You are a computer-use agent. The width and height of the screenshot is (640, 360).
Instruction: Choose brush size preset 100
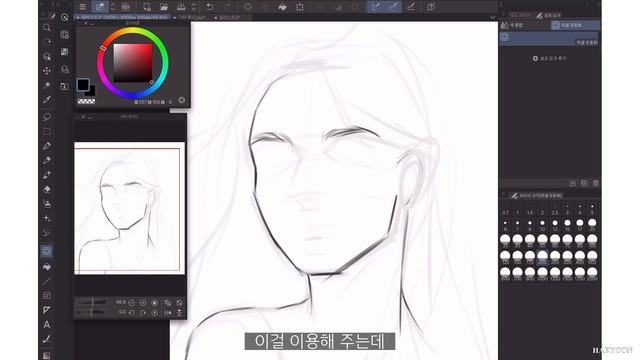[x=592, y=241]
